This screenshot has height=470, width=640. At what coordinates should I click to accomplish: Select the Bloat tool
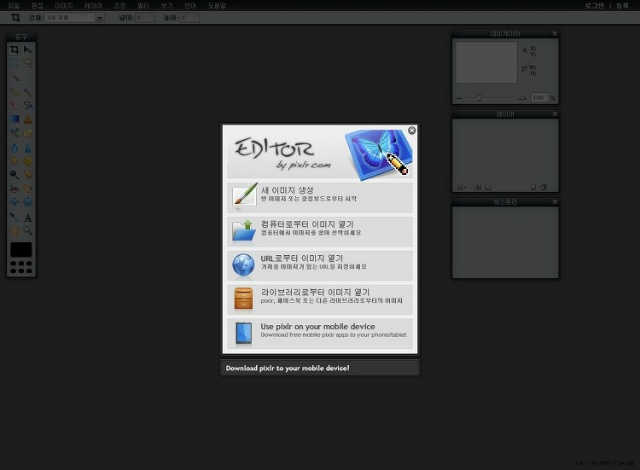click(x=15, y=202)
